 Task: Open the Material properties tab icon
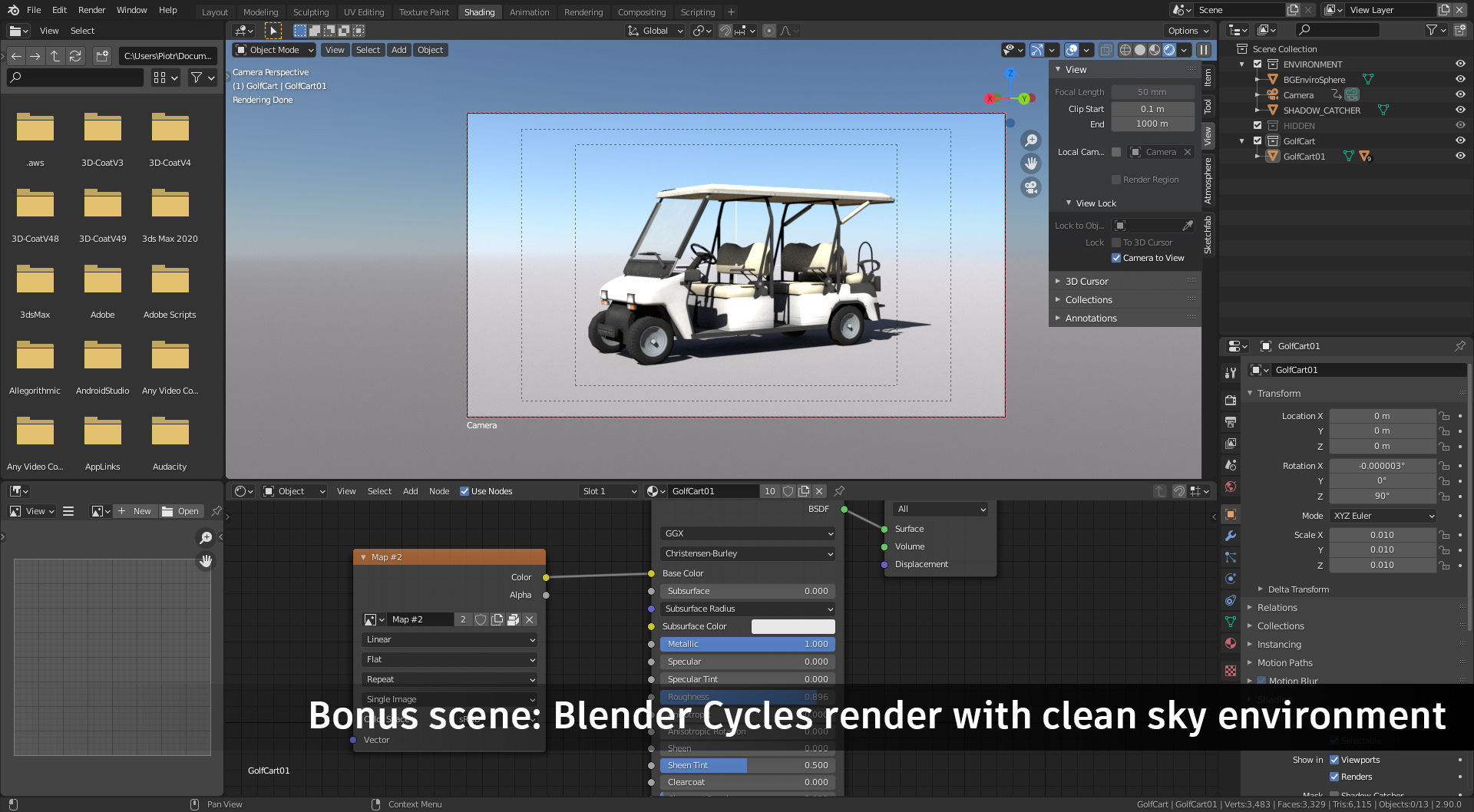click(1231, 643)
